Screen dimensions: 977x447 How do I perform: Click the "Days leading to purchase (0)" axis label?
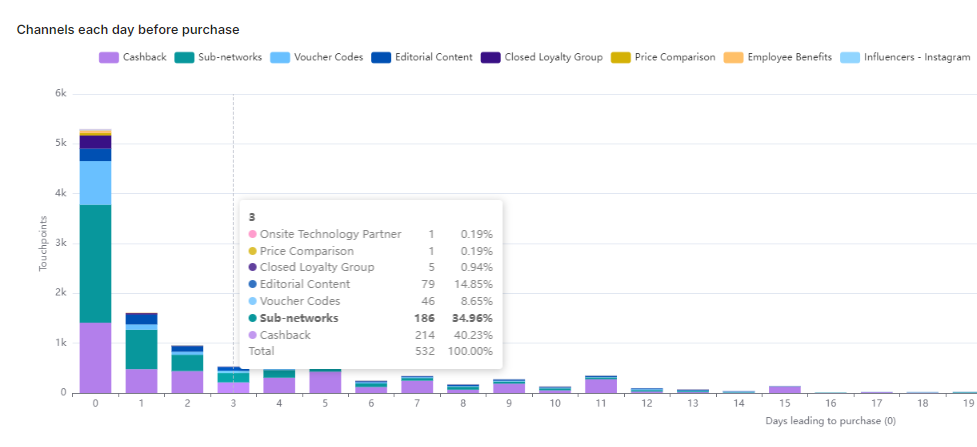(830, 421)
